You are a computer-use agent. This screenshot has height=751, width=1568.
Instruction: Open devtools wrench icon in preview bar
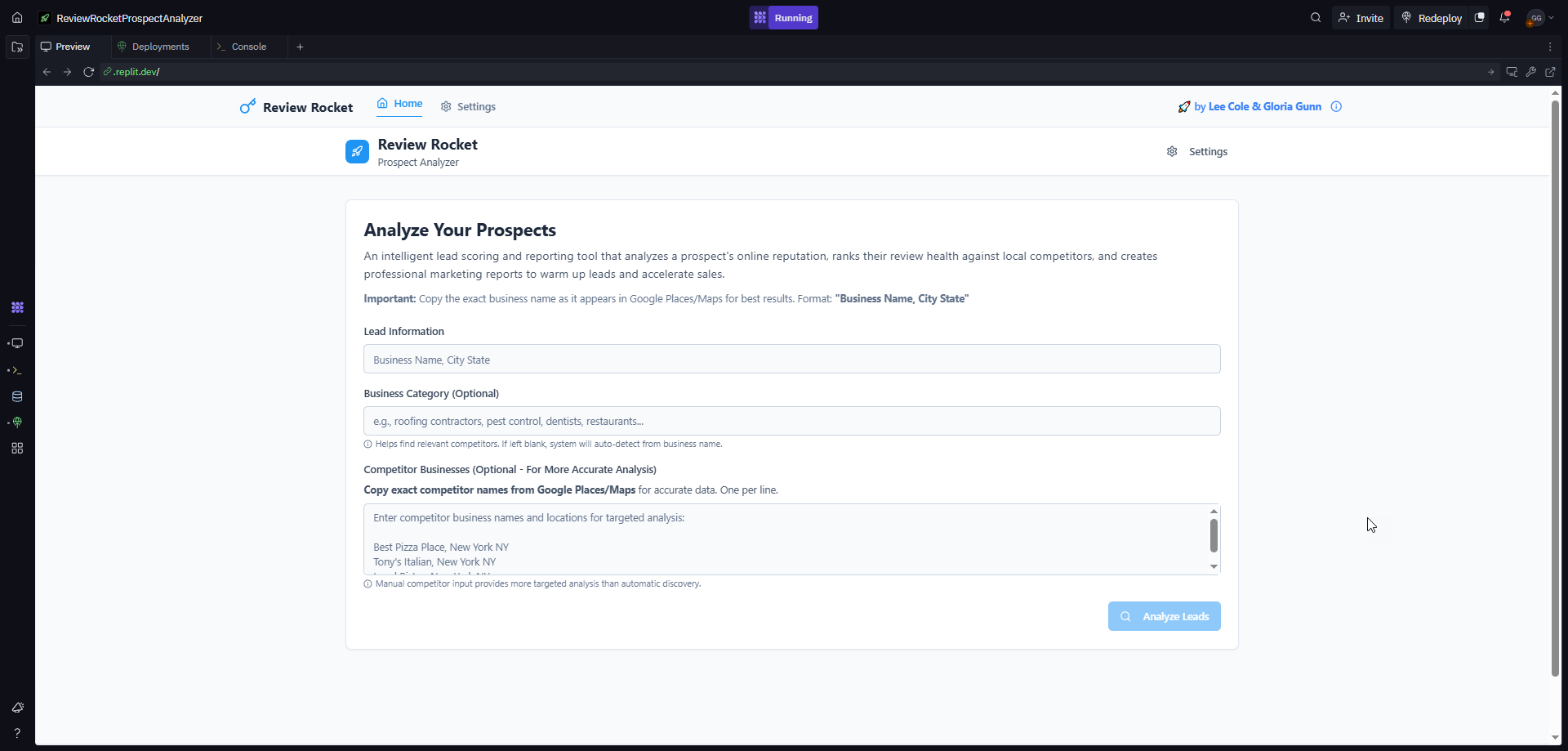click(1531, 72)
